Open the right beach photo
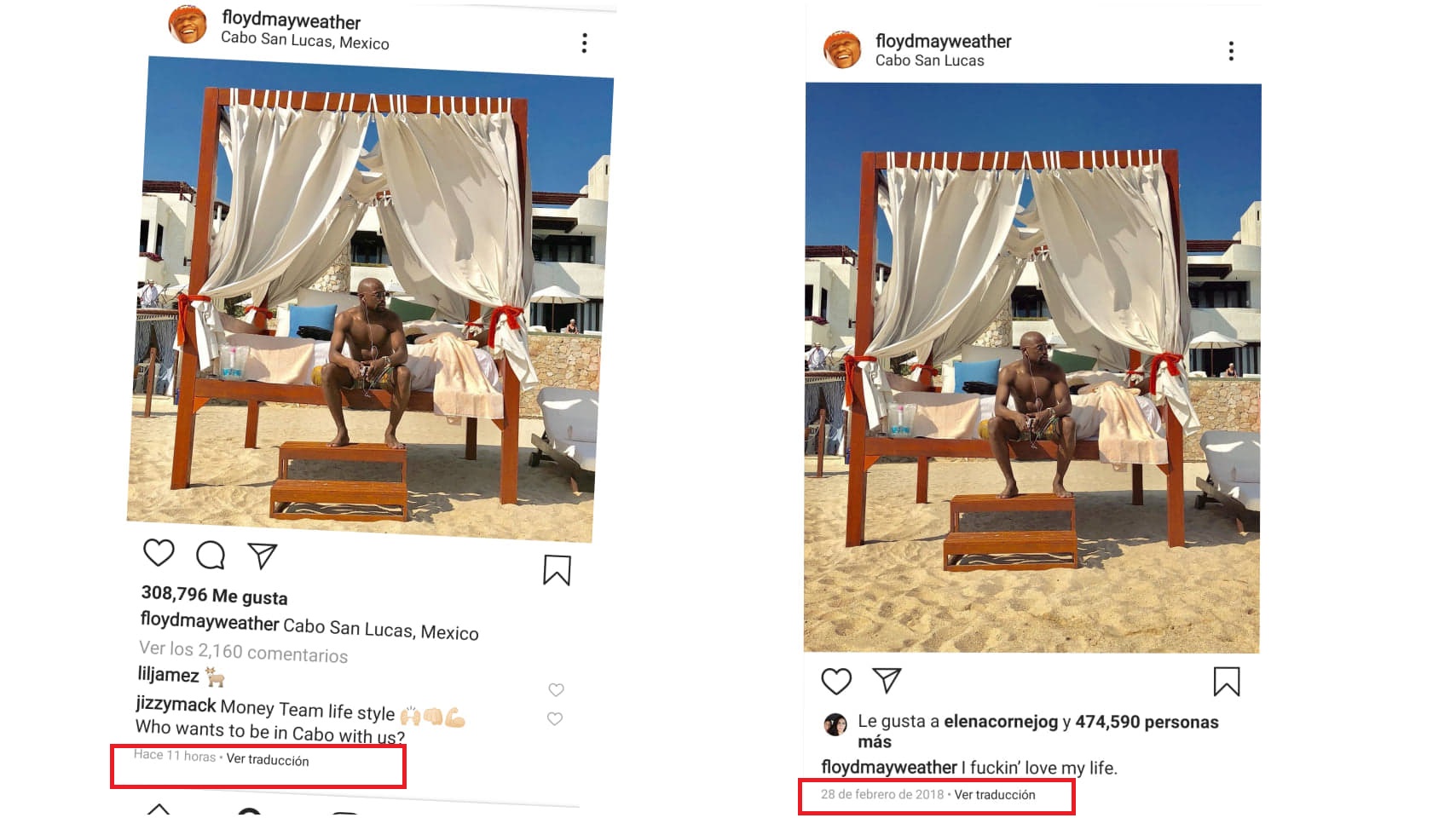This screenshot has height=818, width=1456. 1032,368
